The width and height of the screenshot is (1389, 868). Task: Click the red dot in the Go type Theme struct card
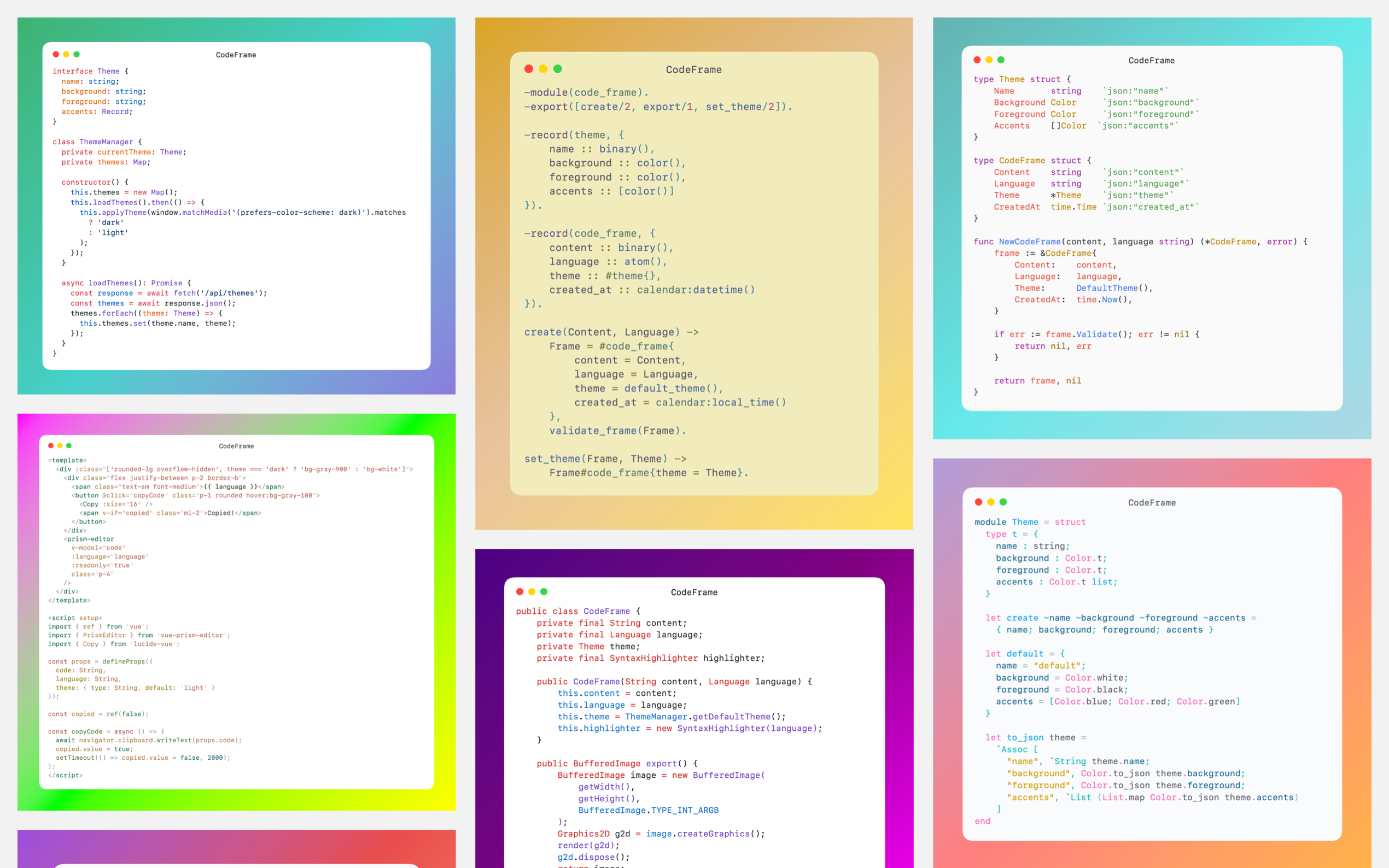pyautogui.click(x=977, y=60)
